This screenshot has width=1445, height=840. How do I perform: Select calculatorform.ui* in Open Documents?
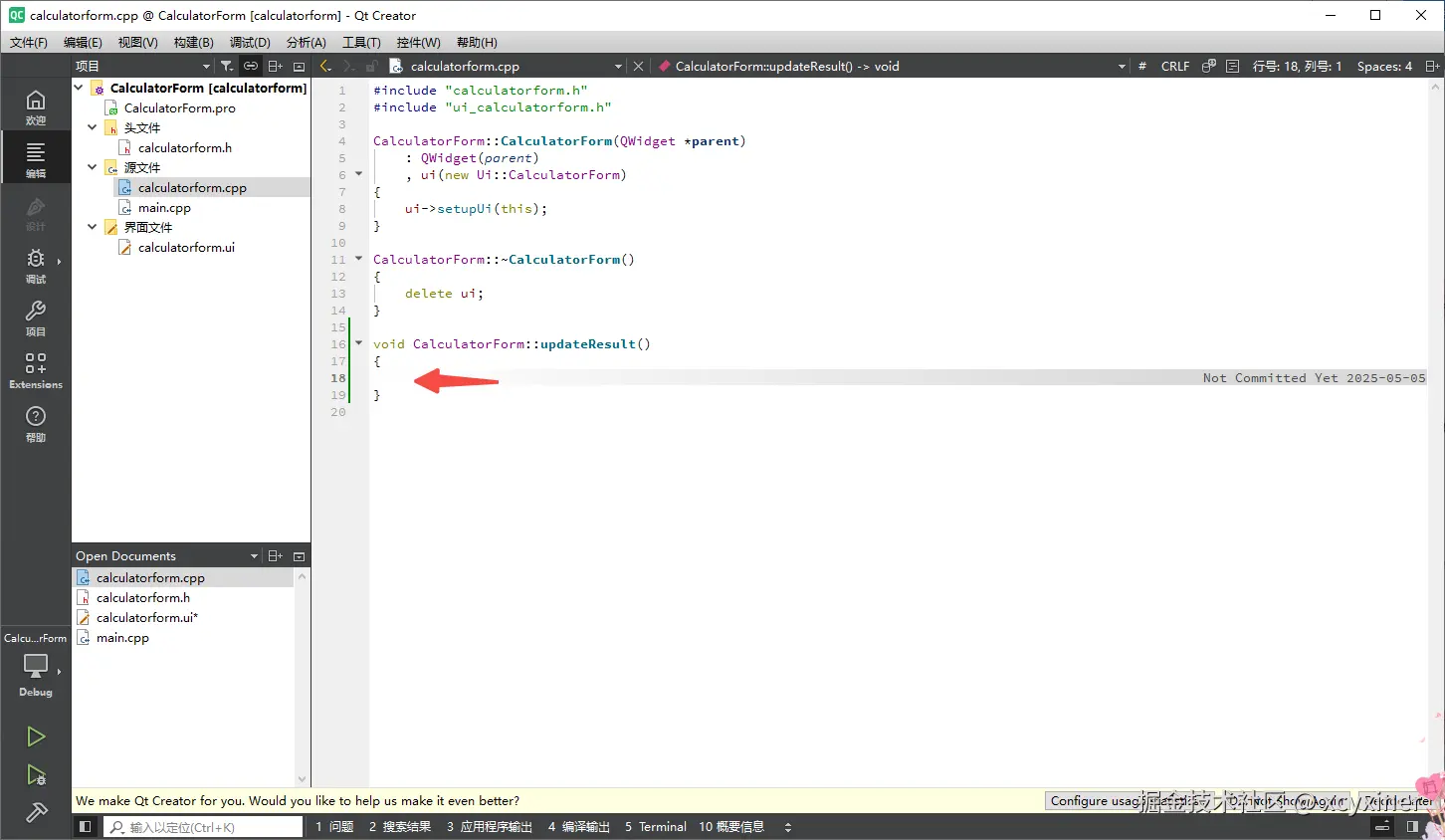tap(147, 617)
